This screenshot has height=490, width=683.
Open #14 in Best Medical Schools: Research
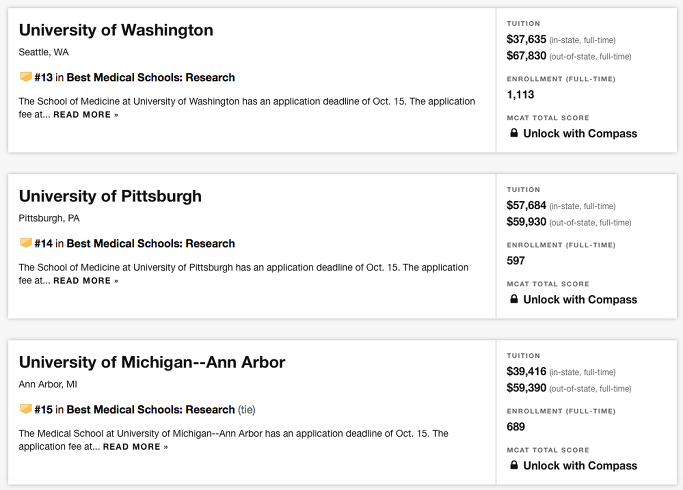pyautogui.click(x=135, y=243)
